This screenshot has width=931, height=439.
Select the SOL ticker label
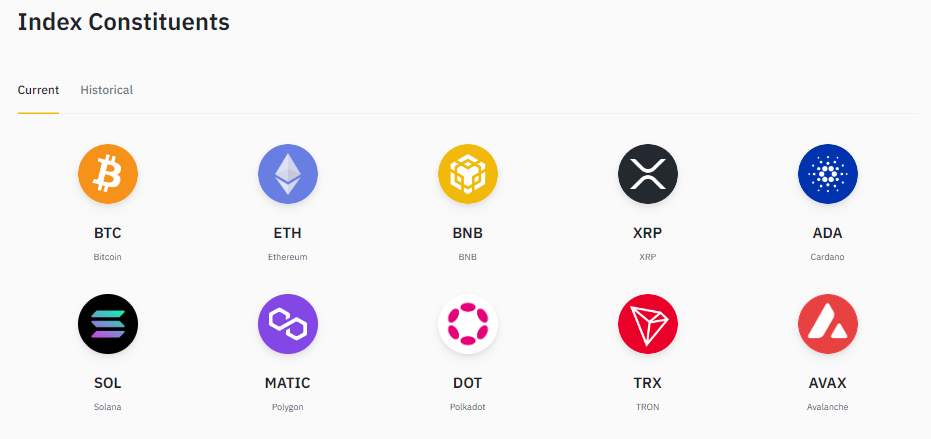pyautogui.click(x=107, y=383)
